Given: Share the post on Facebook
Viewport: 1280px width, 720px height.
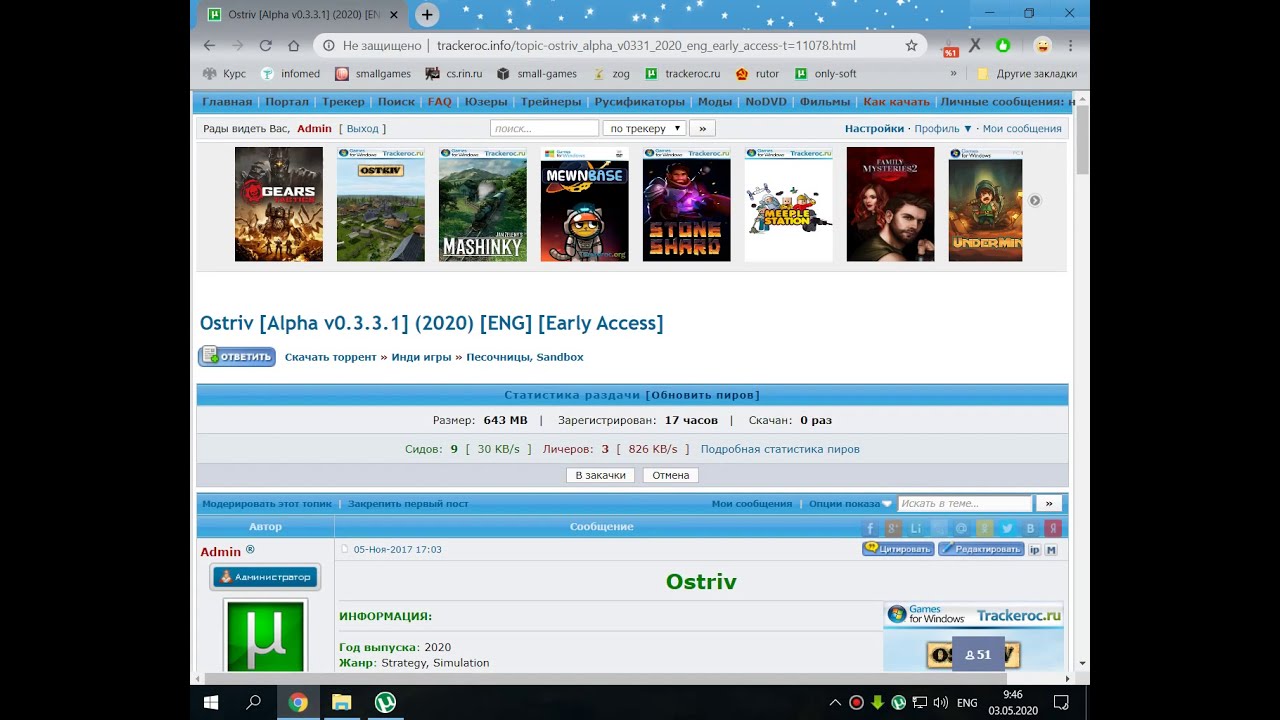Looking at the screenshot, I should (x=870, y=528).
